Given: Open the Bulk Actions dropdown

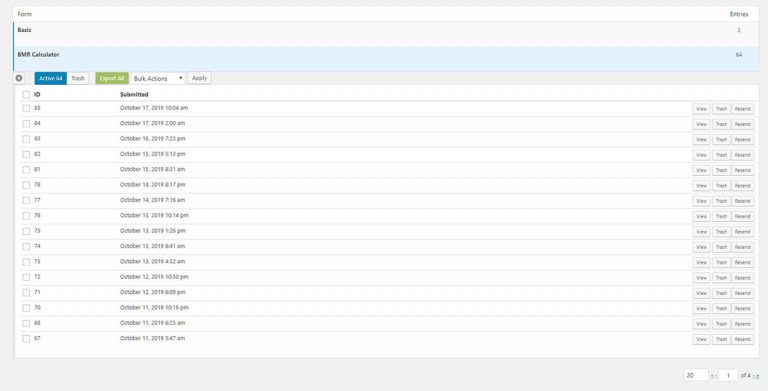Looking at the screenshot, I should click(x=158, y=78).
